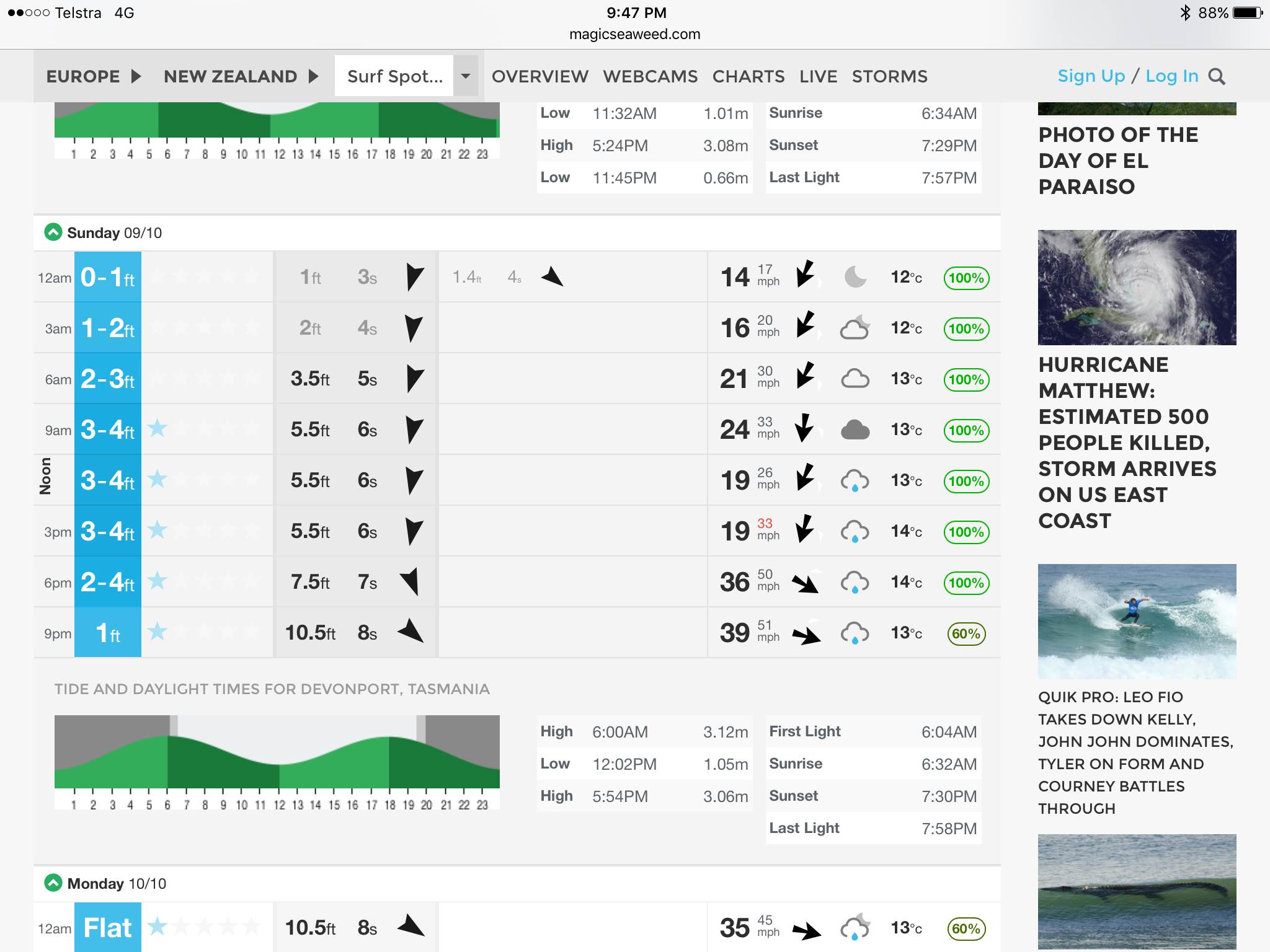Open the Hurricane Matthew article headline
1270x952 pixels.
(1127, 442)
